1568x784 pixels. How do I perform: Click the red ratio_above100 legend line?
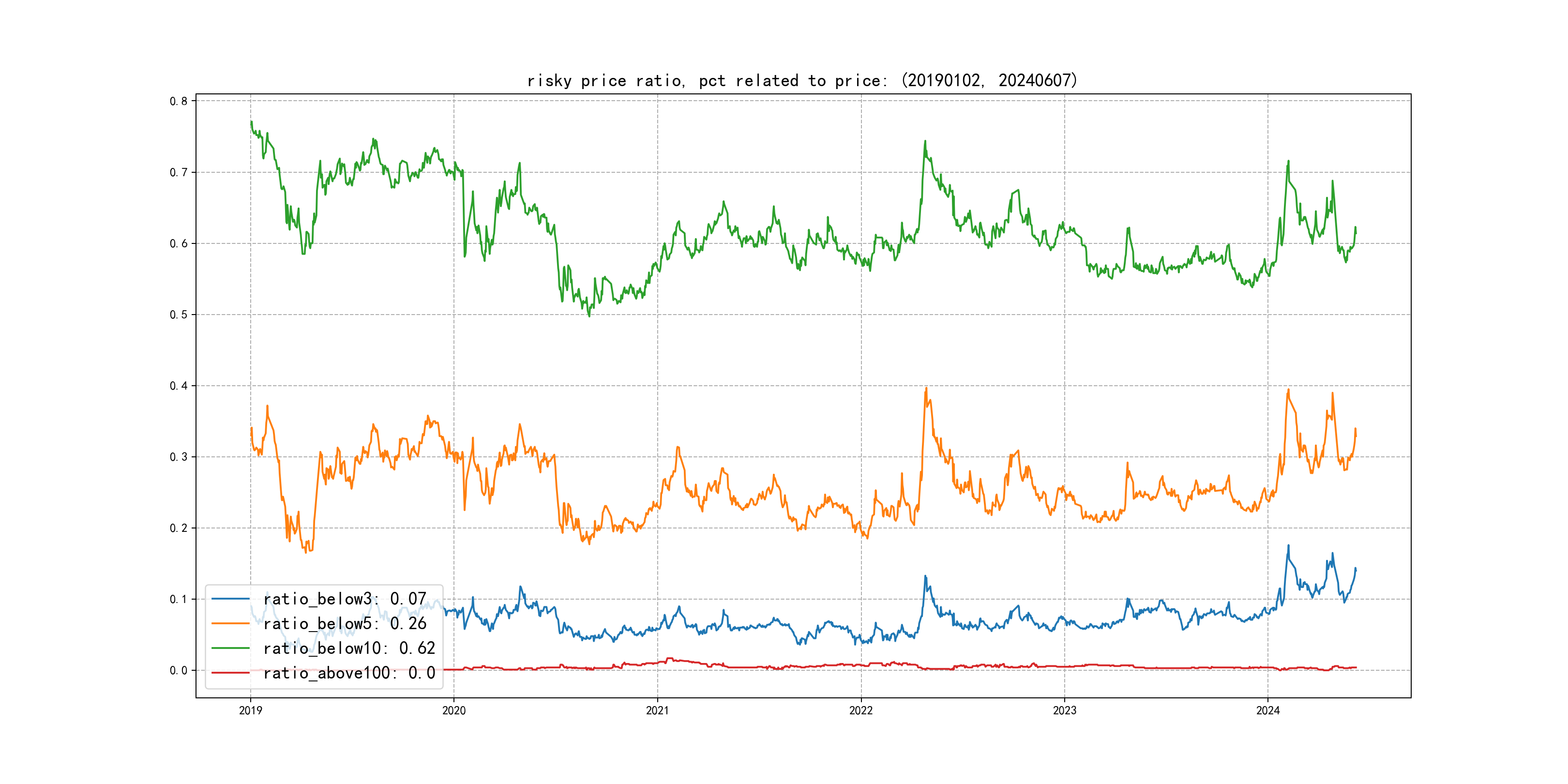click(x=230, y=673)
